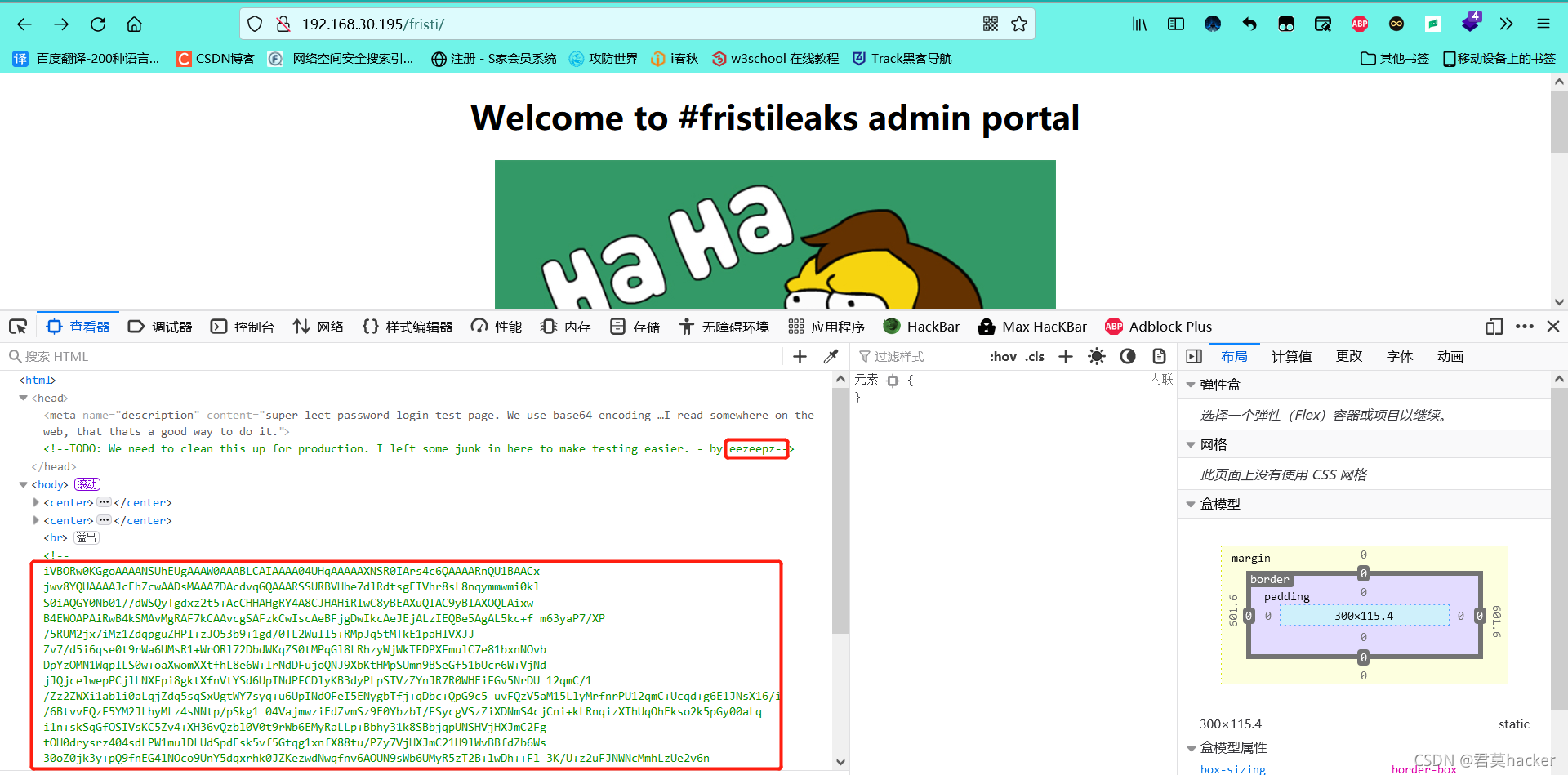Switch to the 查看器 inspector tab

pyautogui.click(x=78, y=327)
